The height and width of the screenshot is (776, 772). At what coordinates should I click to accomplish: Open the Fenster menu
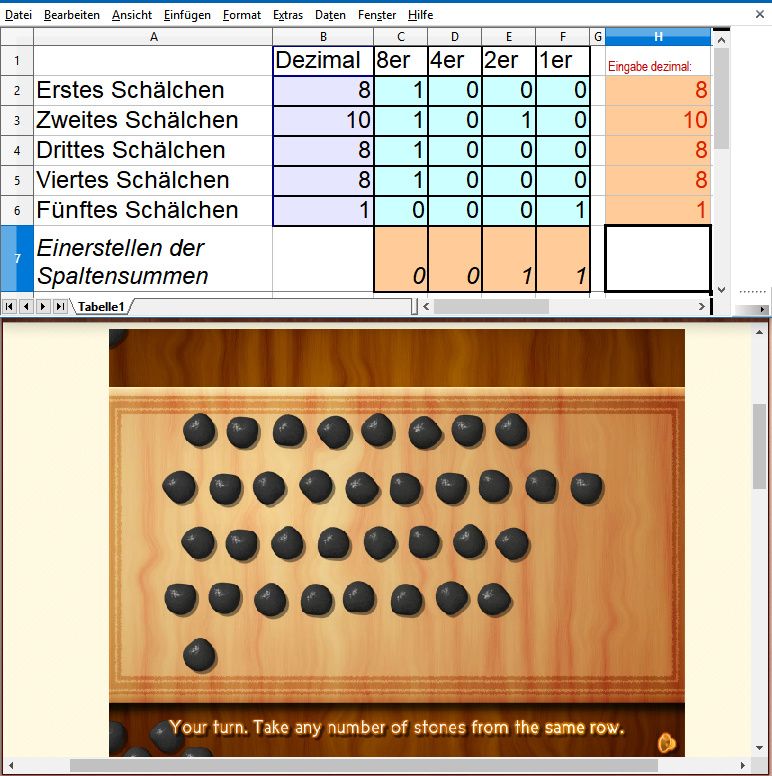point(377,15)
